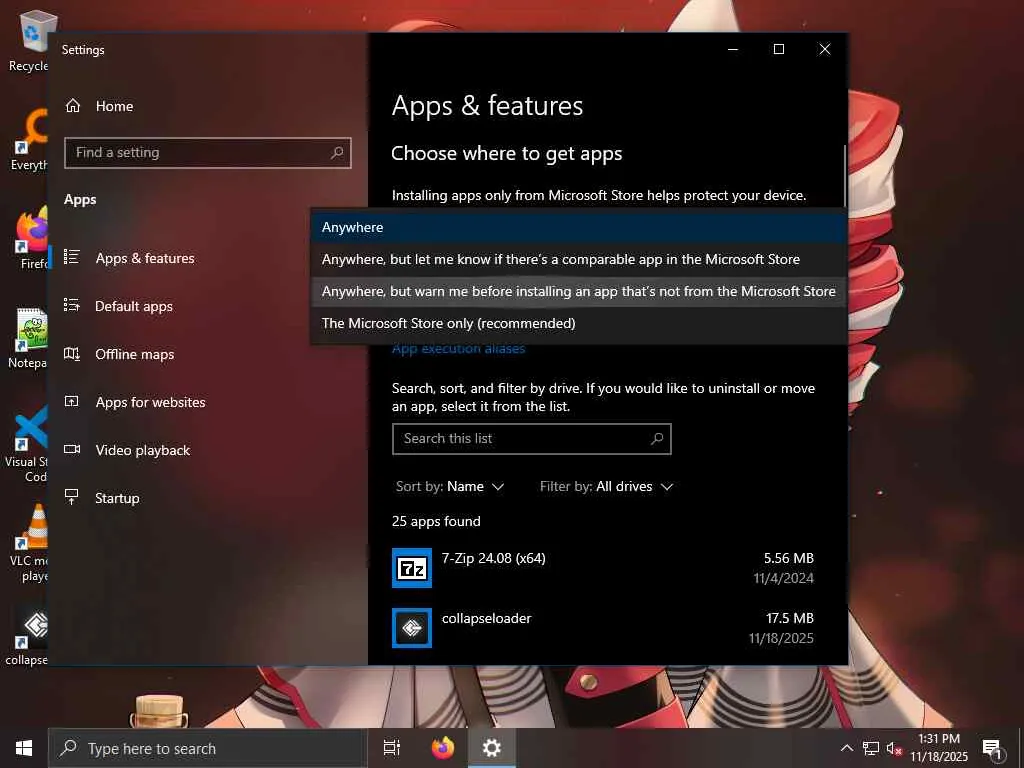Maximize the Settings window
Image resolution: width=1024 pixels, height=768 pixels.
(x=778, y=49)
